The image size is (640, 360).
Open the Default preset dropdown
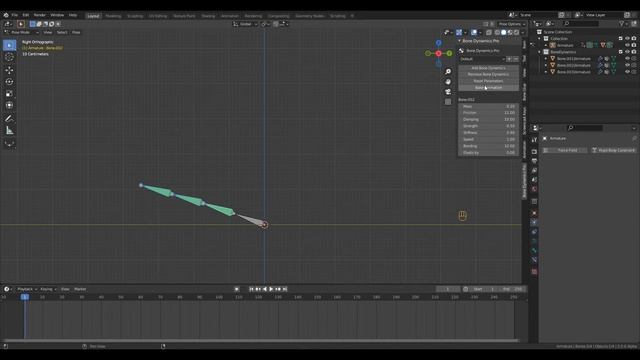[482, 59]
